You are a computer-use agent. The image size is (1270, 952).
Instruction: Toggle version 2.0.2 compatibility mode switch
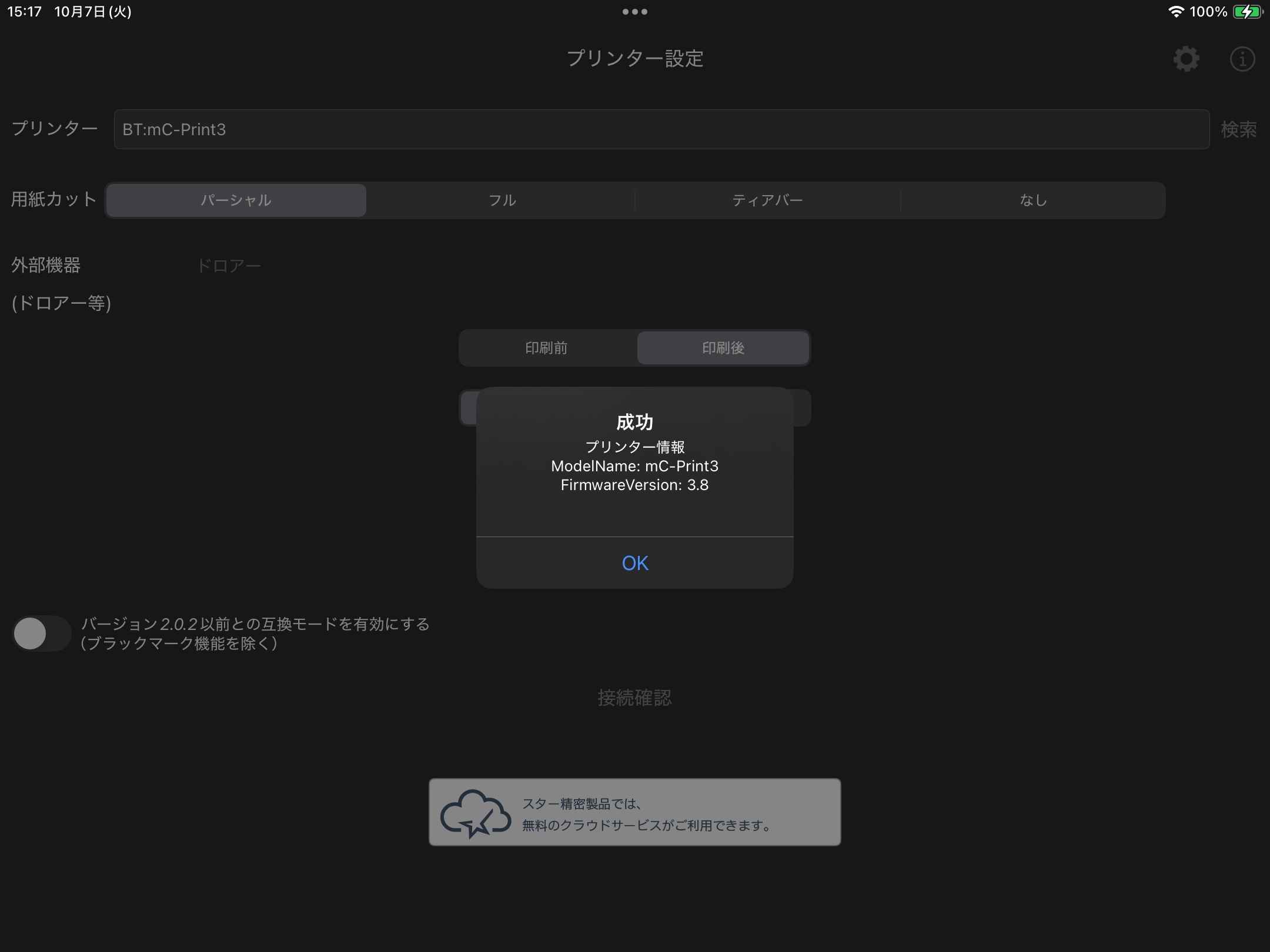[41, 633]
